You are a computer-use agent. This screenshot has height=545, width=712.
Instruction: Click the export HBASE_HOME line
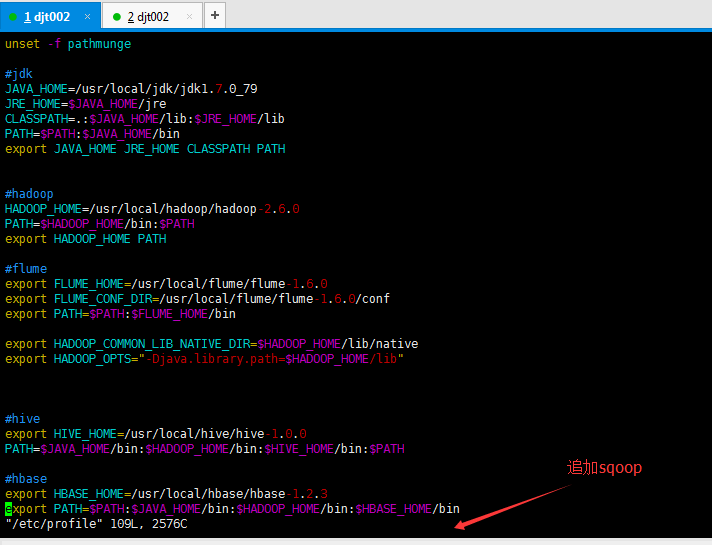click(166, 494)
